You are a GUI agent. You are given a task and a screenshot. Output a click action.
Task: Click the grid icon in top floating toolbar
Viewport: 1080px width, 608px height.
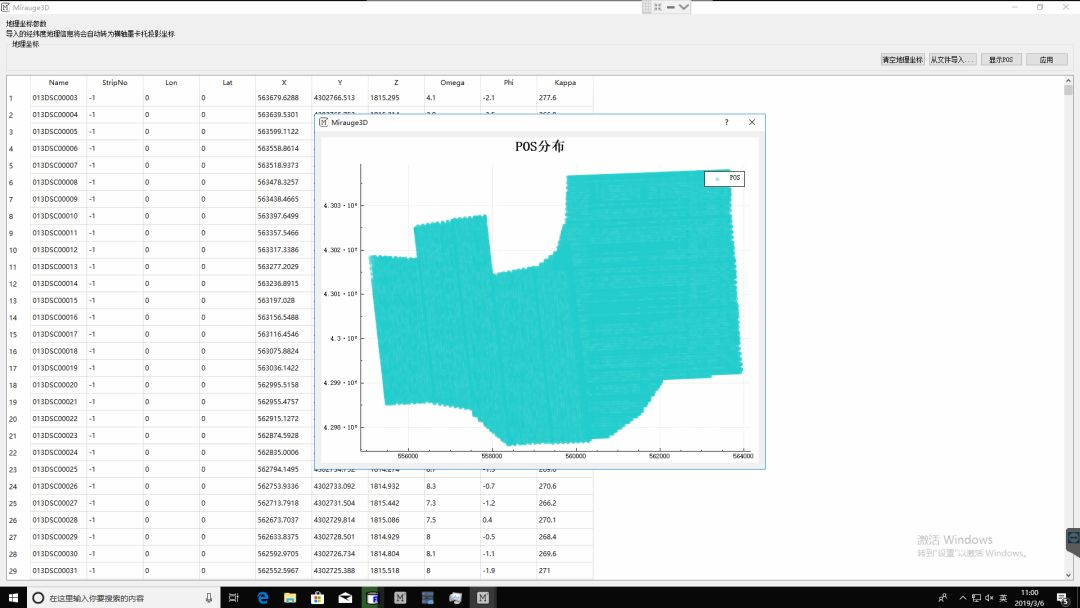tap(647, 7)
